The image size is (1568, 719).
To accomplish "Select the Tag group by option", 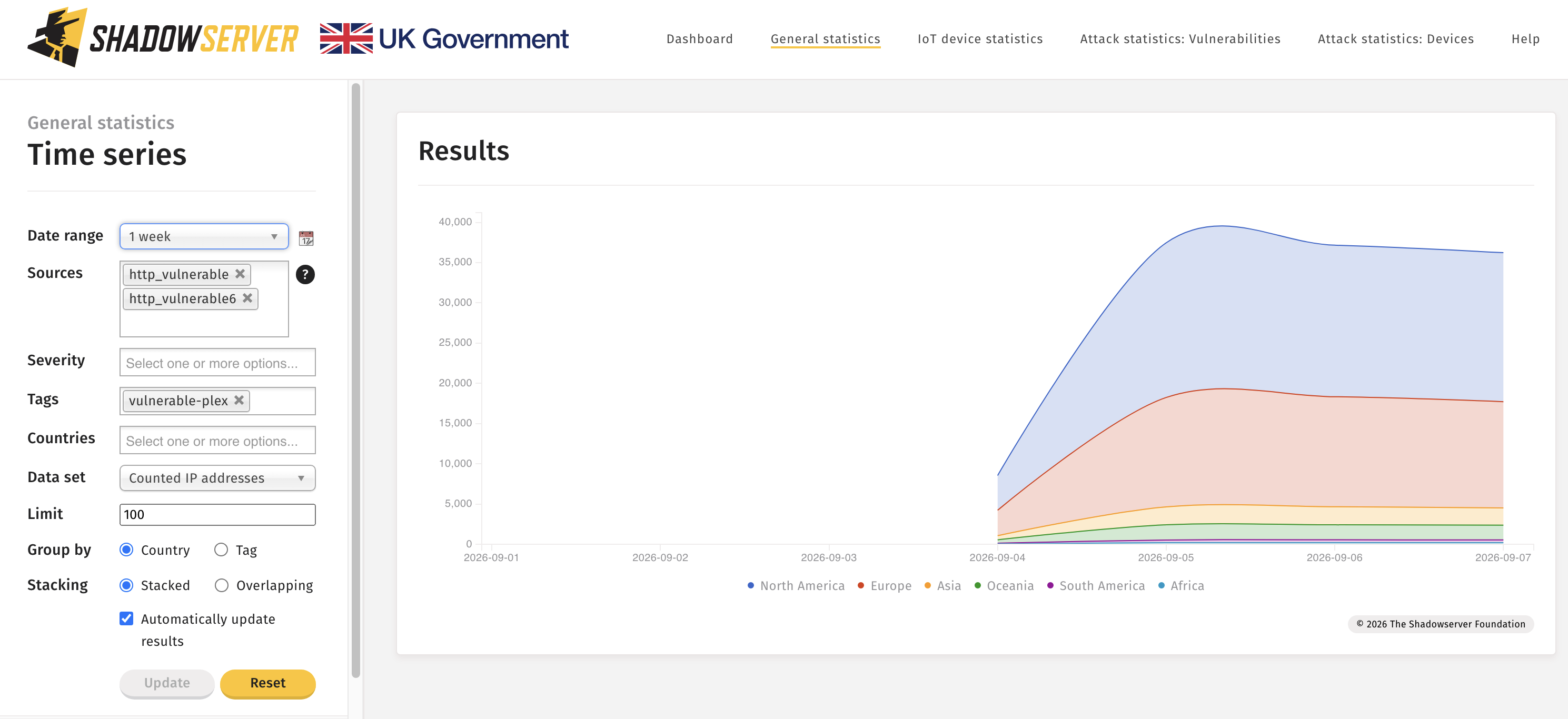I will pyautogui.click(x=221, y=550).
